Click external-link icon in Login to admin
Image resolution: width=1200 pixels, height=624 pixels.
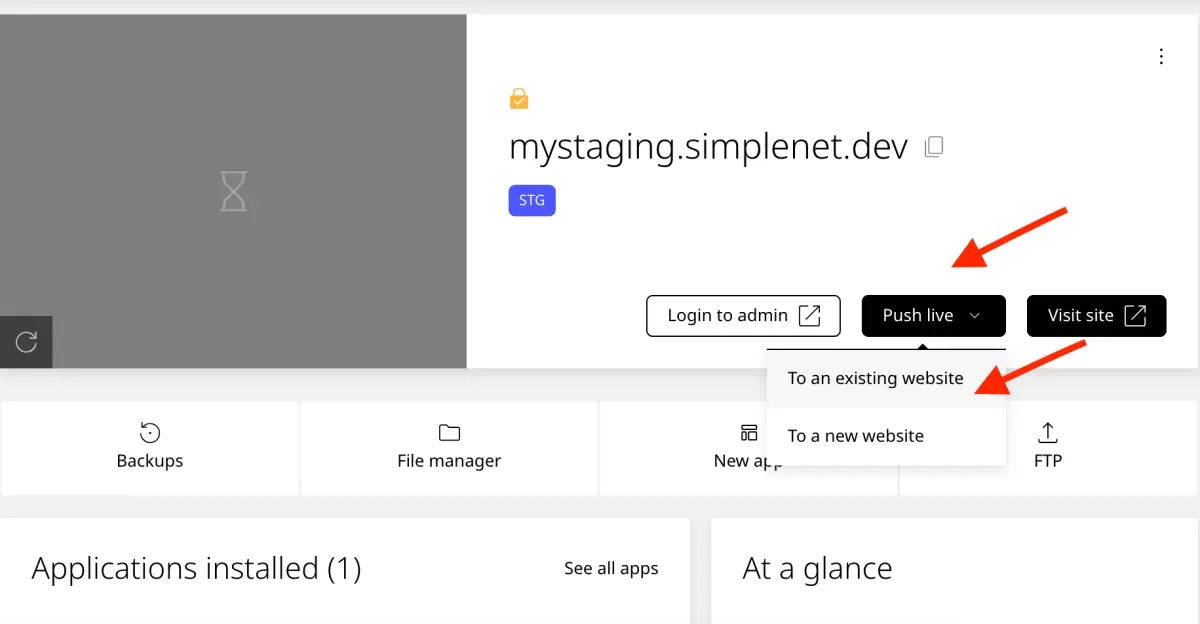pyautogui.click(x=809, y=316)
